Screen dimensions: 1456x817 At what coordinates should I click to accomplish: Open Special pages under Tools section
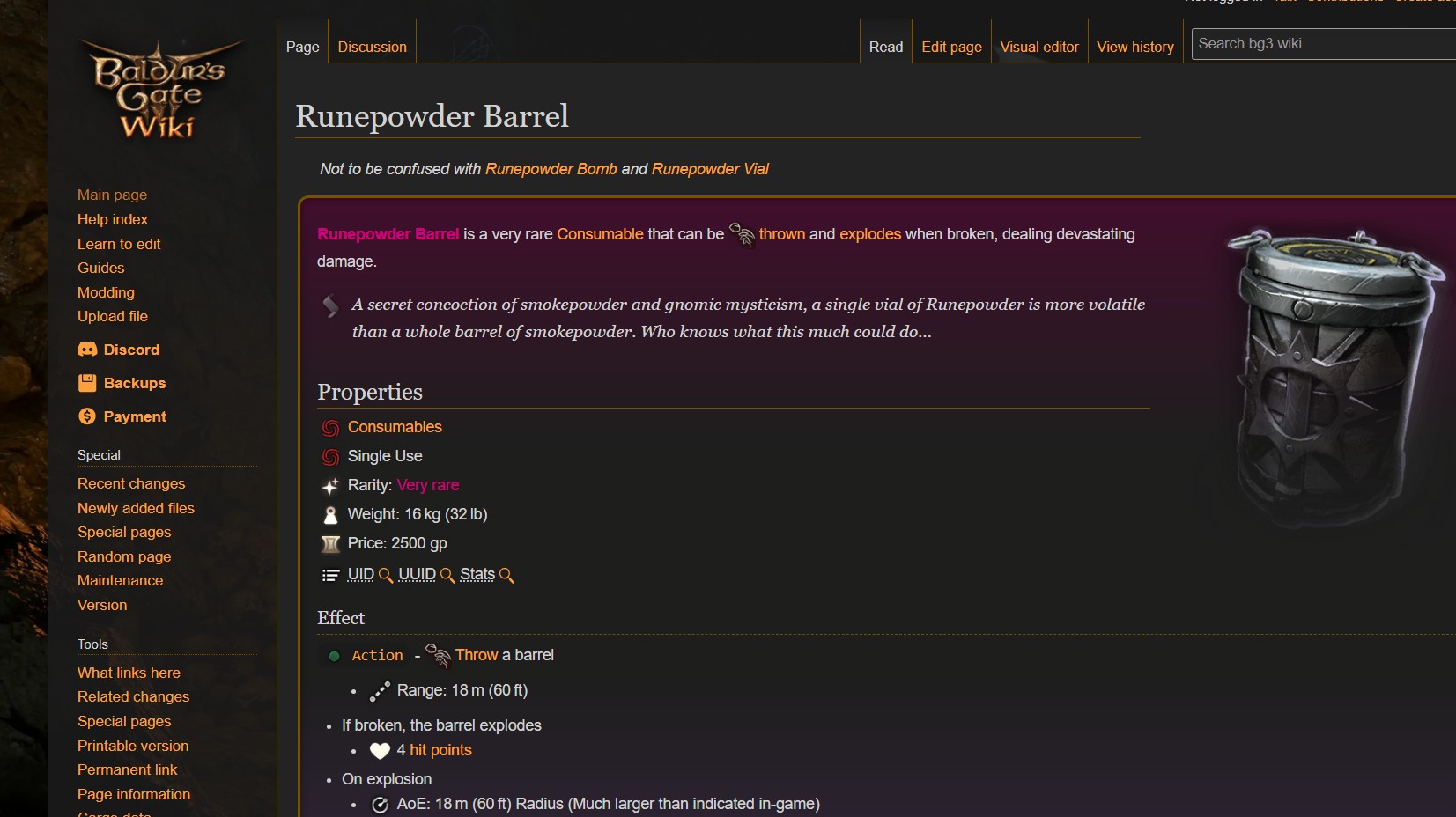124,721
